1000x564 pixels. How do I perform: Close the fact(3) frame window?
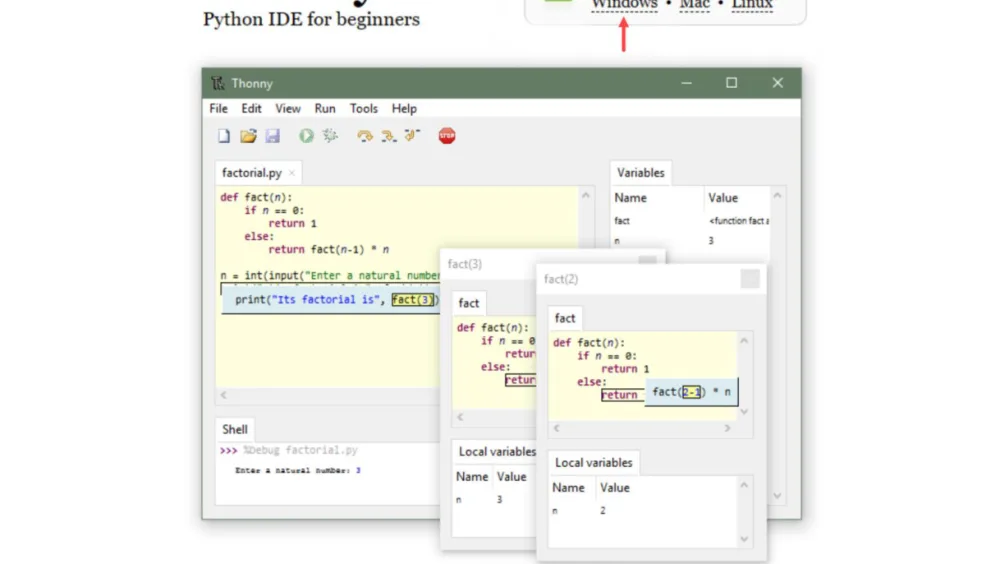[x=647, y=260]
